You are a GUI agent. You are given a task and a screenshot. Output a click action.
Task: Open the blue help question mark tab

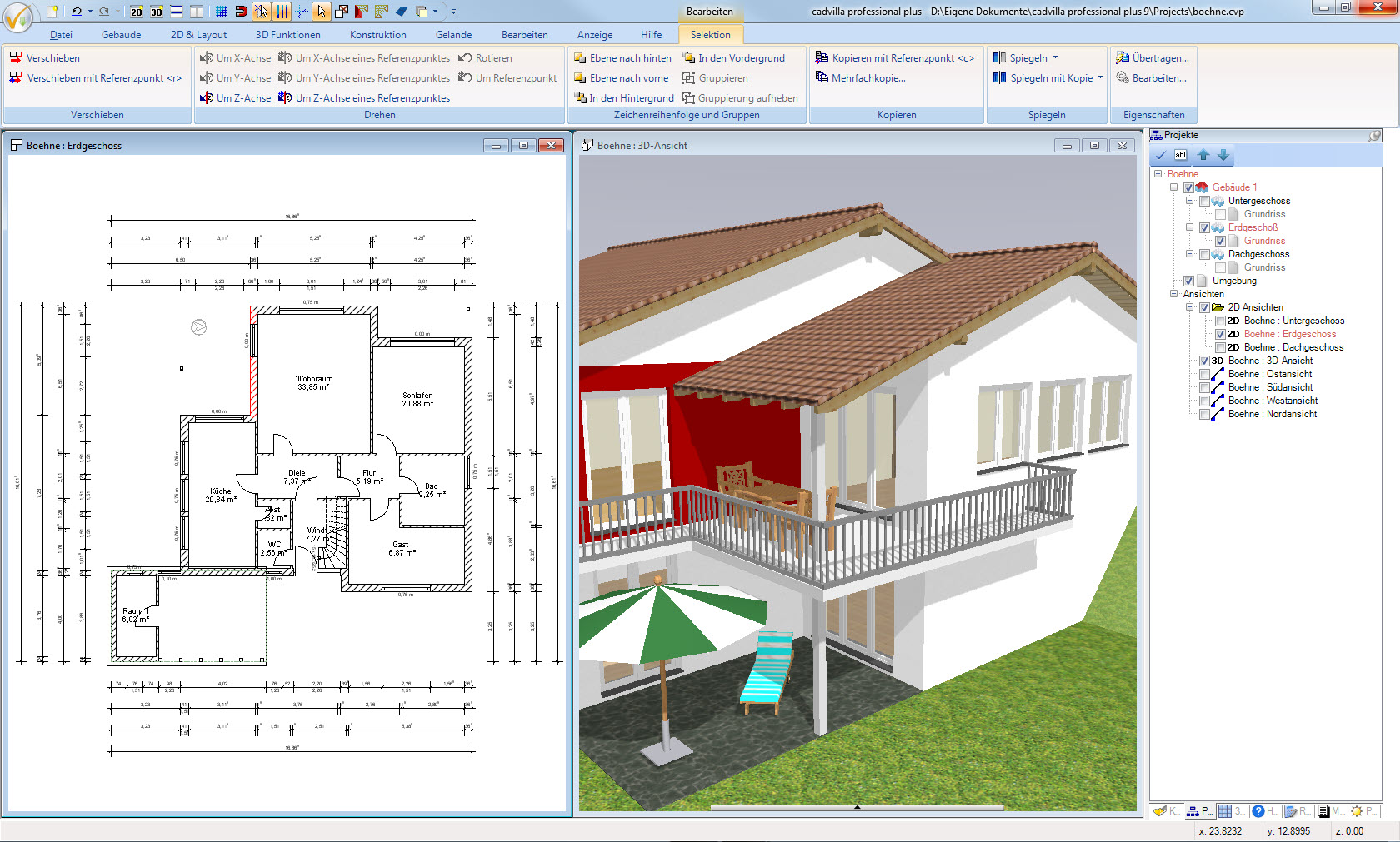click(x=1265, y=810)
